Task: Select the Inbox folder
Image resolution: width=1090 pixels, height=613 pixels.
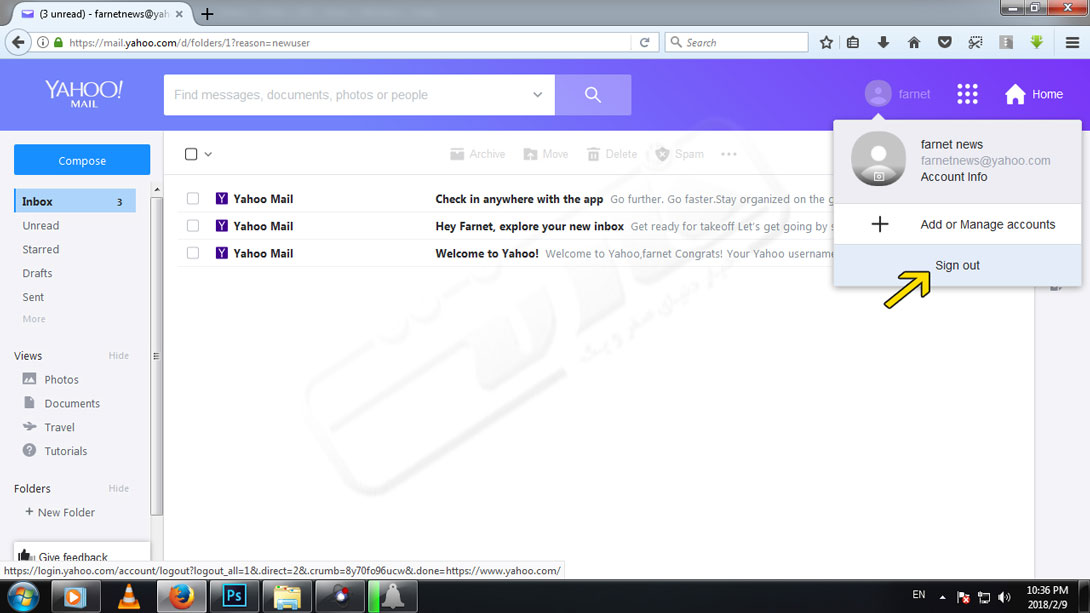Action: (75, 201)
